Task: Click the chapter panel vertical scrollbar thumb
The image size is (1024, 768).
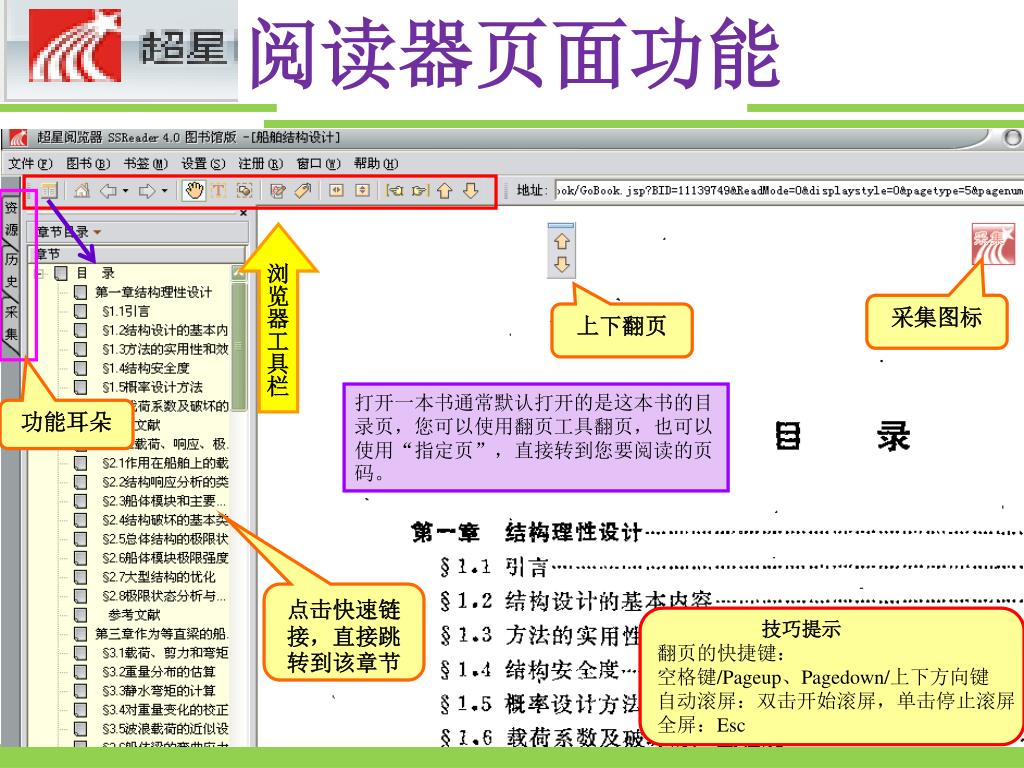Action: click(x=239, y=345)
